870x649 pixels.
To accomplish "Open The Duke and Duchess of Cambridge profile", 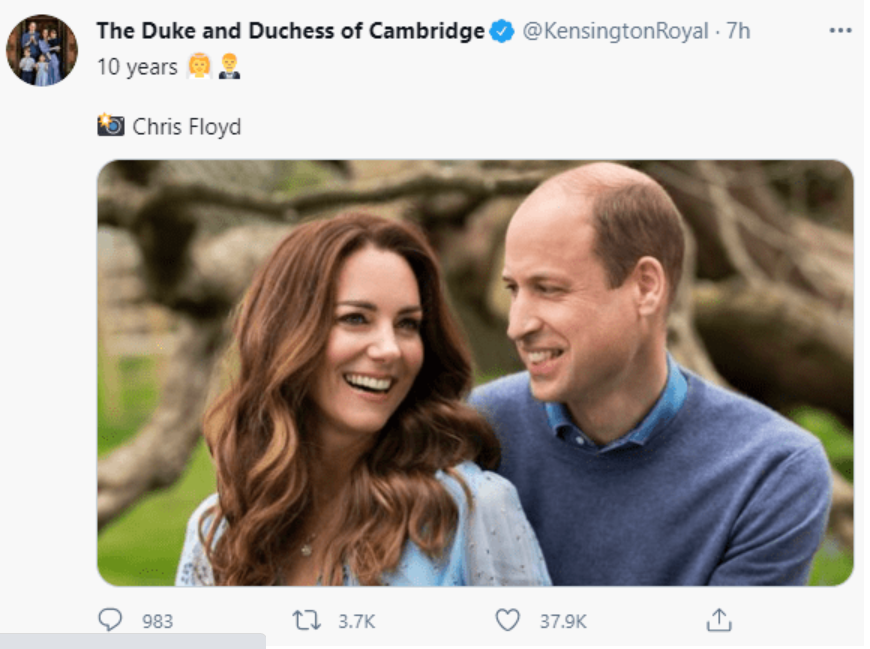I will click(x=290, y=31).
